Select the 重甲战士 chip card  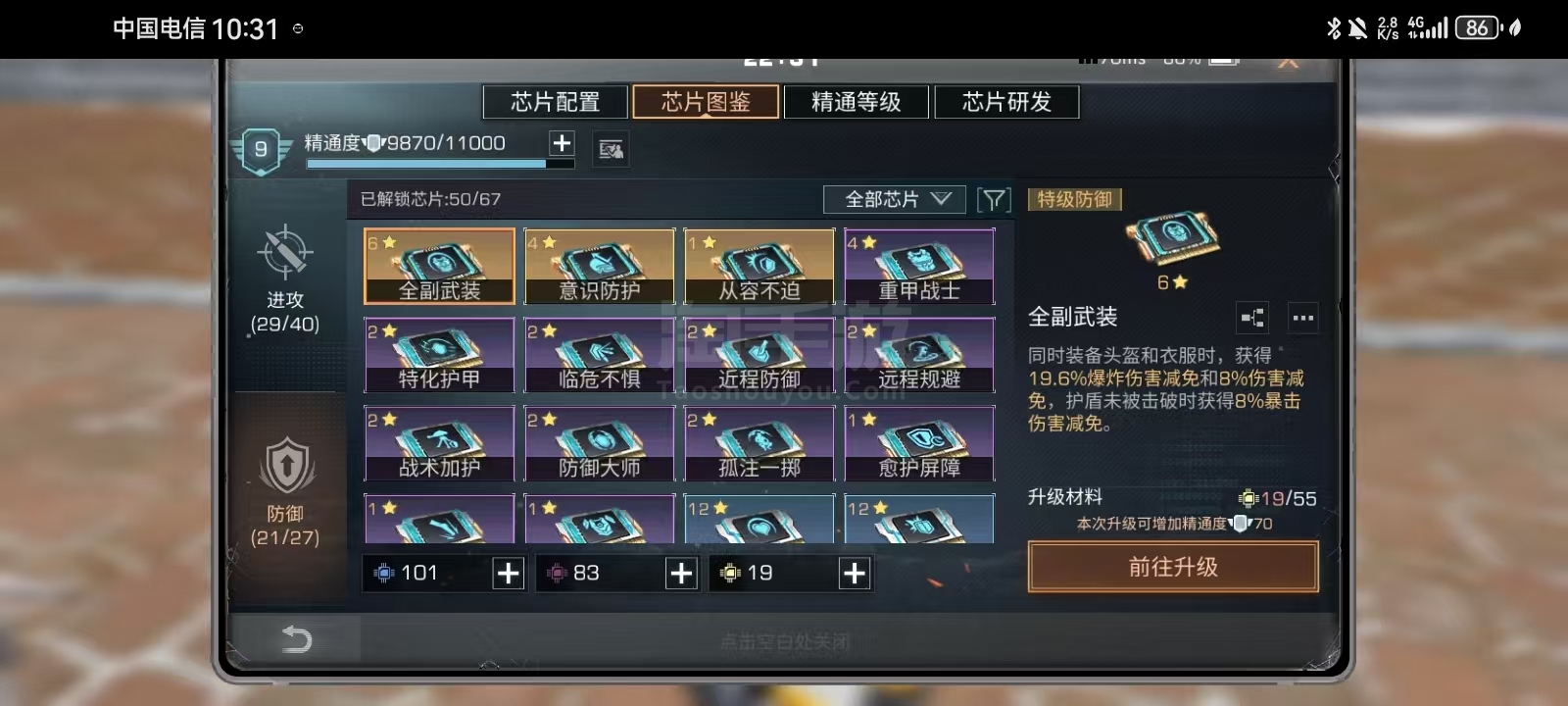point(919,266)
